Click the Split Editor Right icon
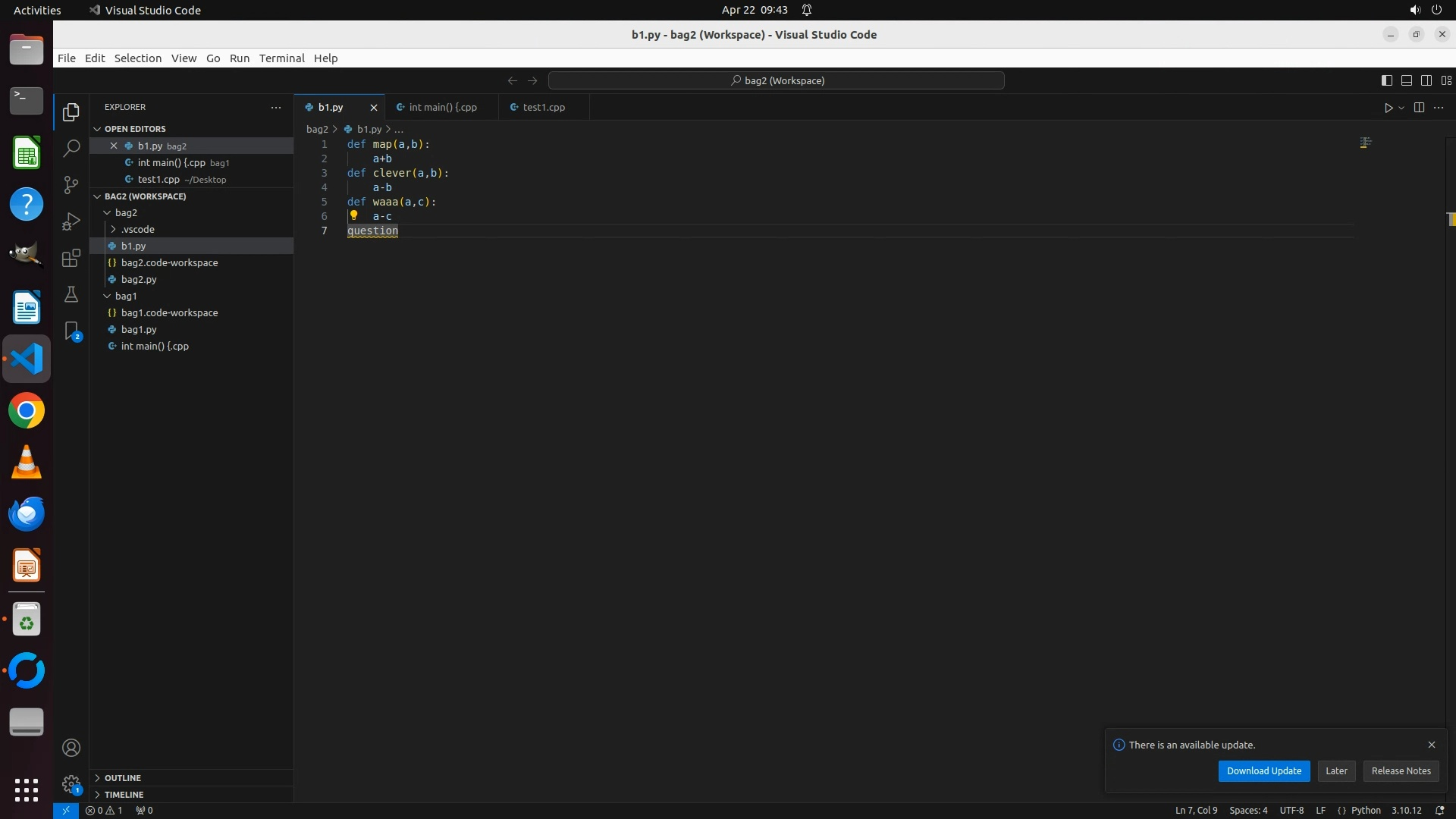 [1419, 108]
